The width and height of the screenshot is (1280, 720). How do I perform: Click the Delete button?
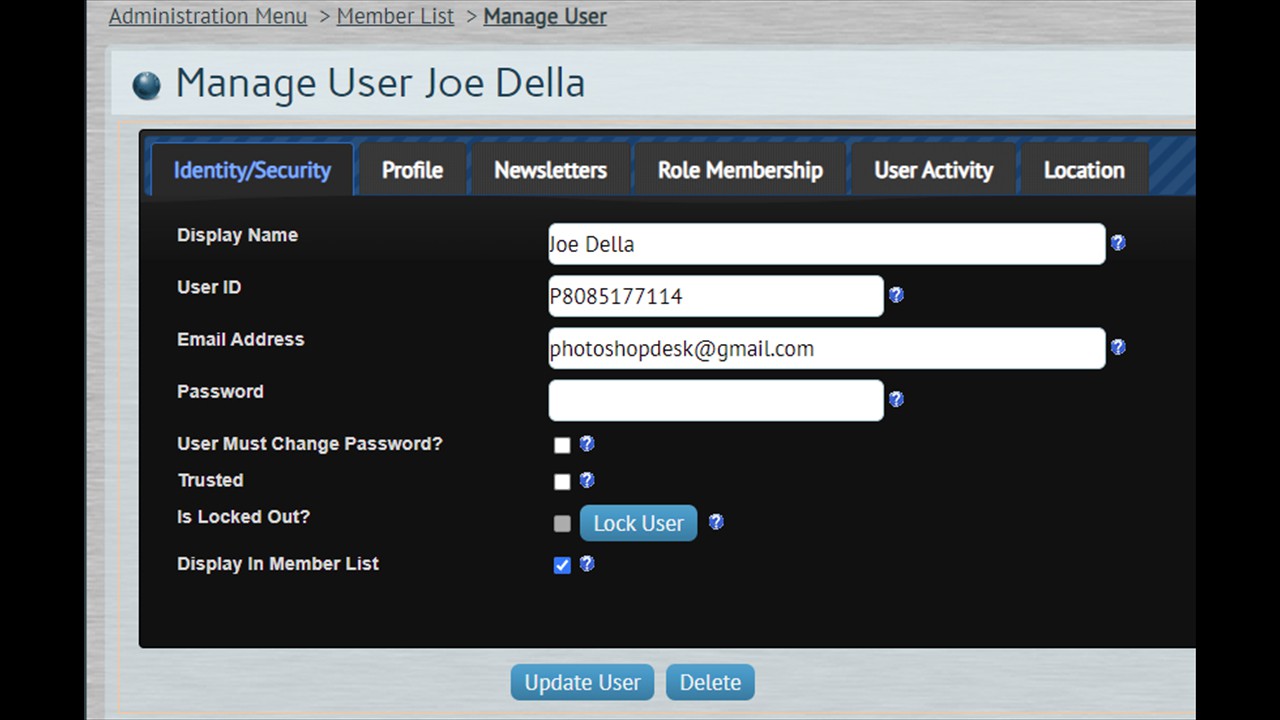(x=710, y=682)
